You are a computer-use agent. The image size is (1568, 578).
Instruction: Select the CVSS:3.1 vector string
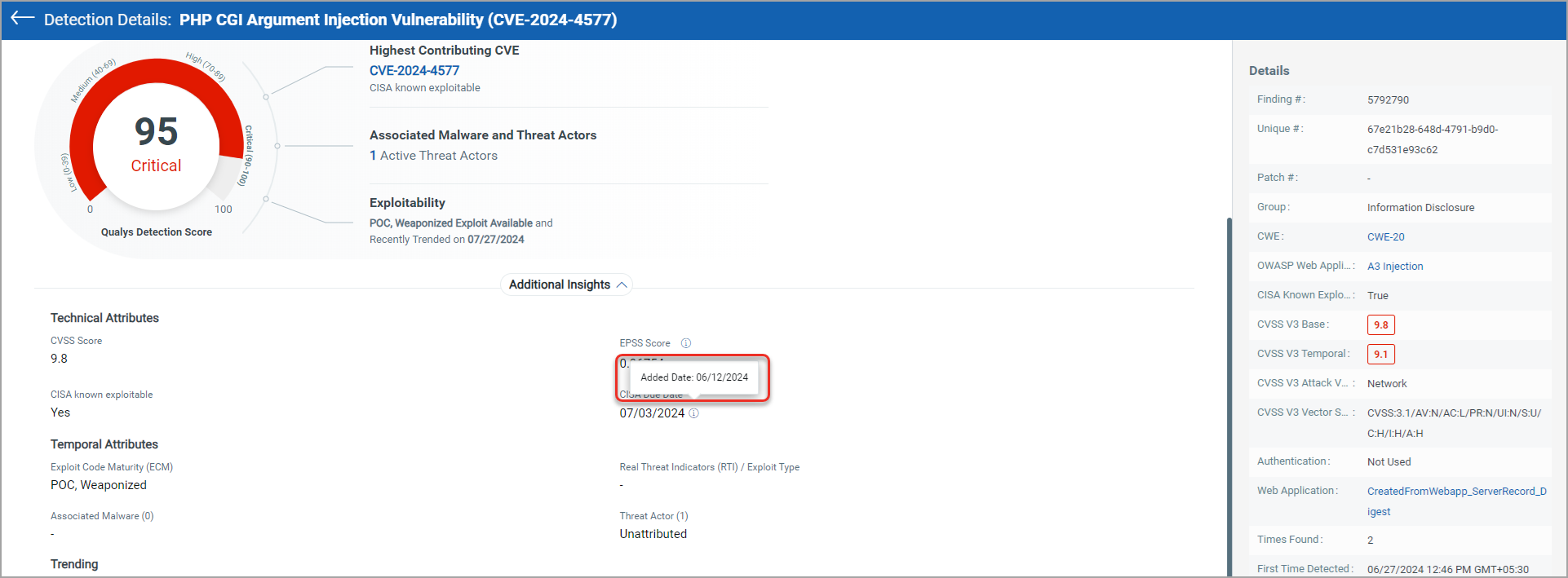tap(1455, 423)
